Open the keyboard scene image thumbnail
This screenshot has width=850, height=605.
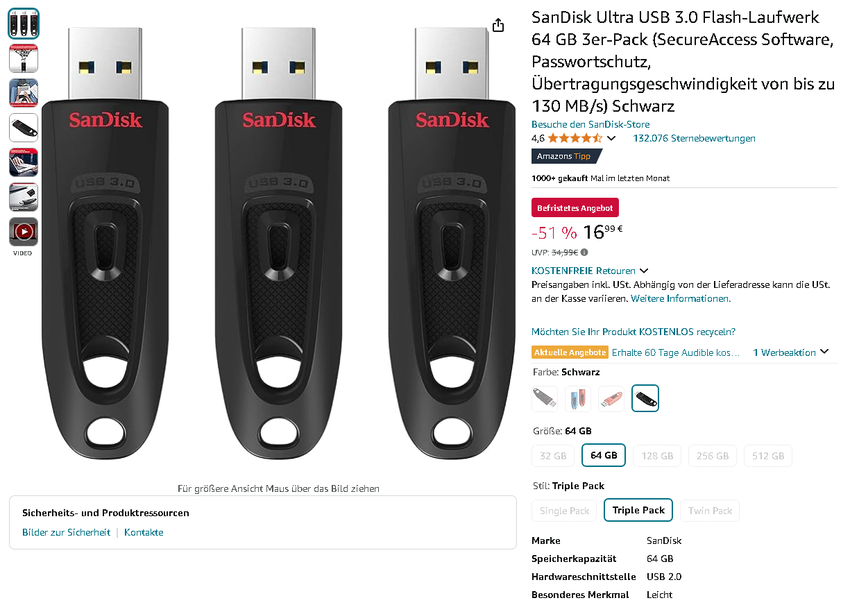(x=22, y=161)
